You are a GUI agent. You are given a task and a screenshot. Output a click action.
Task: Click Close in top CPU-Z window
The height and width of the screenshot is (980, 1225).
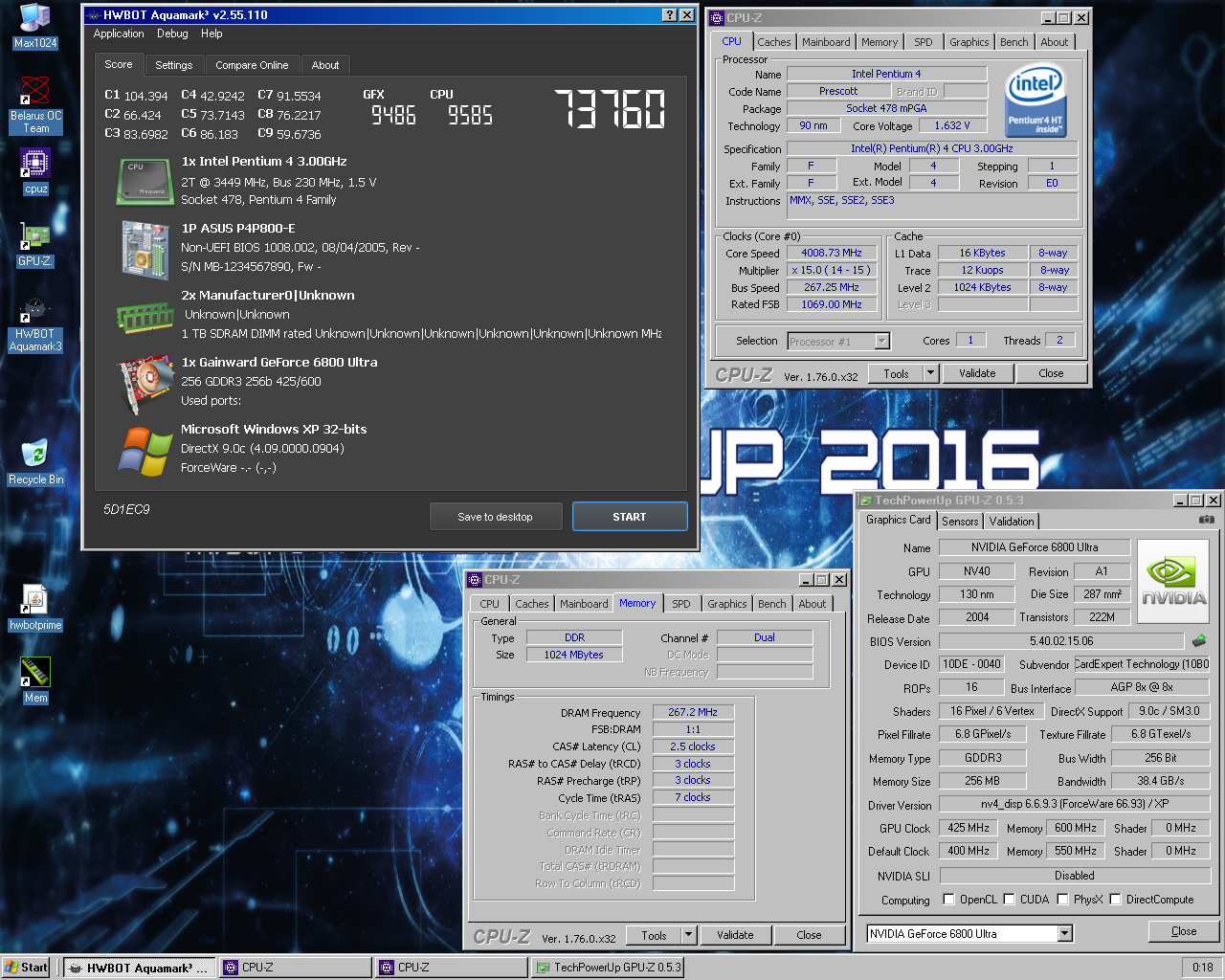(x=1051, y=373)
